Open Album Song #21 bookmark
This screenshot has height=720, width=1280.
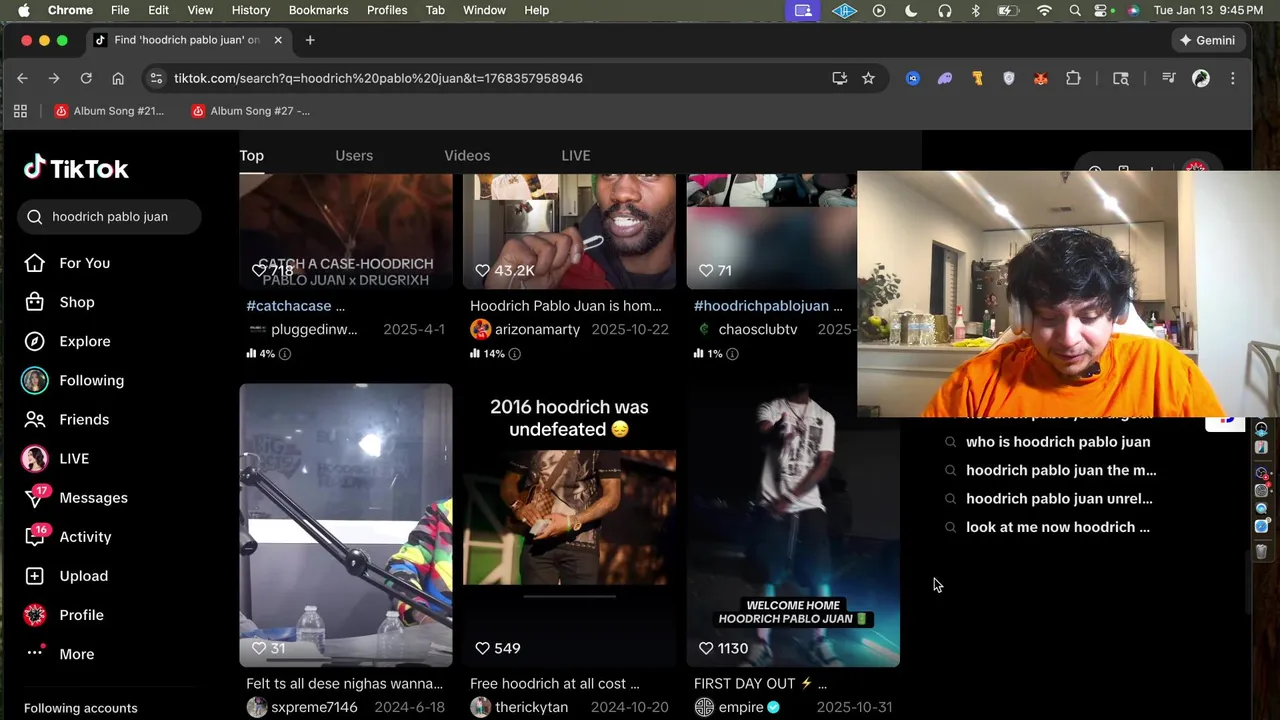point(109,111)
